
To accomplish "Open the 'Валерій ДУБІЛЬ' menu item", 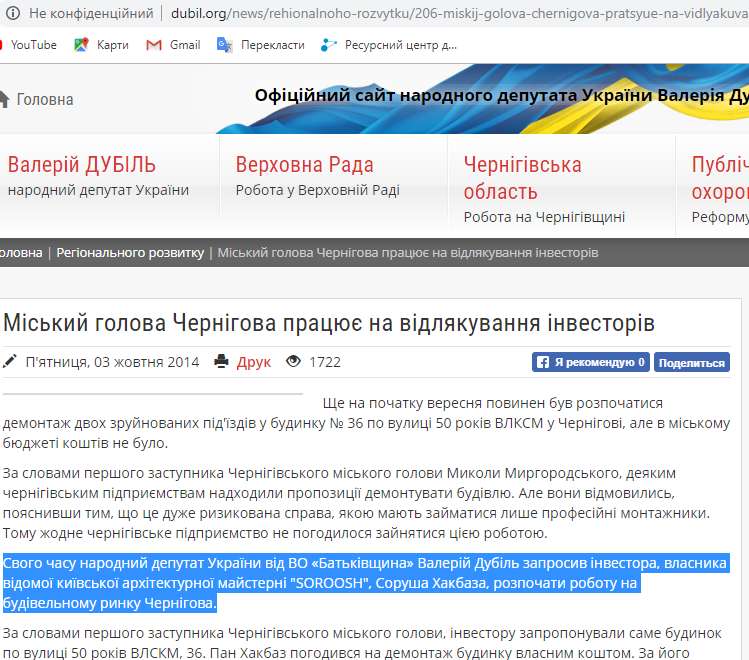I will click(x=82, y=165).
